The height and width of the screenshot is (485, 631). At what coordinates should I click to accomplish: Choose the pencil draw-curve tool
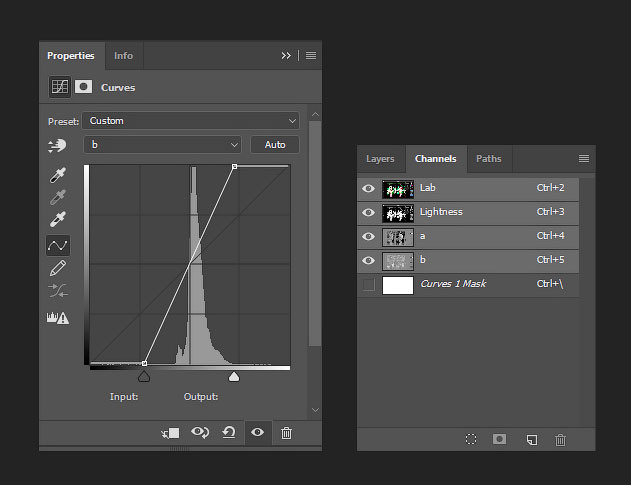58,268
